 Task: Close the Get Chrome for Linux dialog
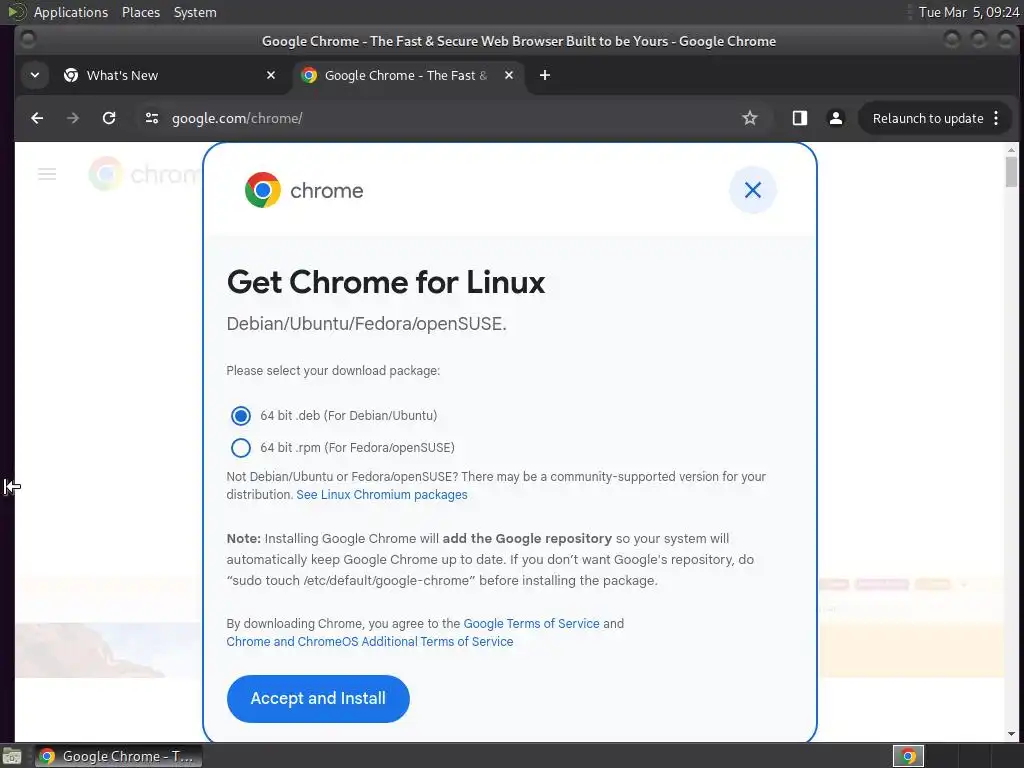pos(752,190)
